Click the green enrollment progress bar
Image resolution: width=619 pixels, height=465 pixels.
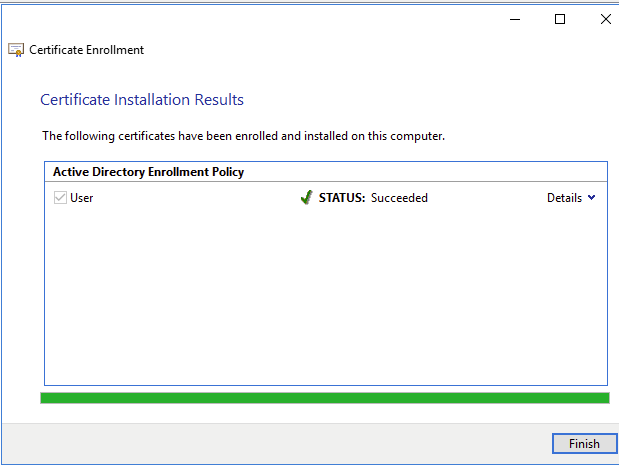[324, 398]
